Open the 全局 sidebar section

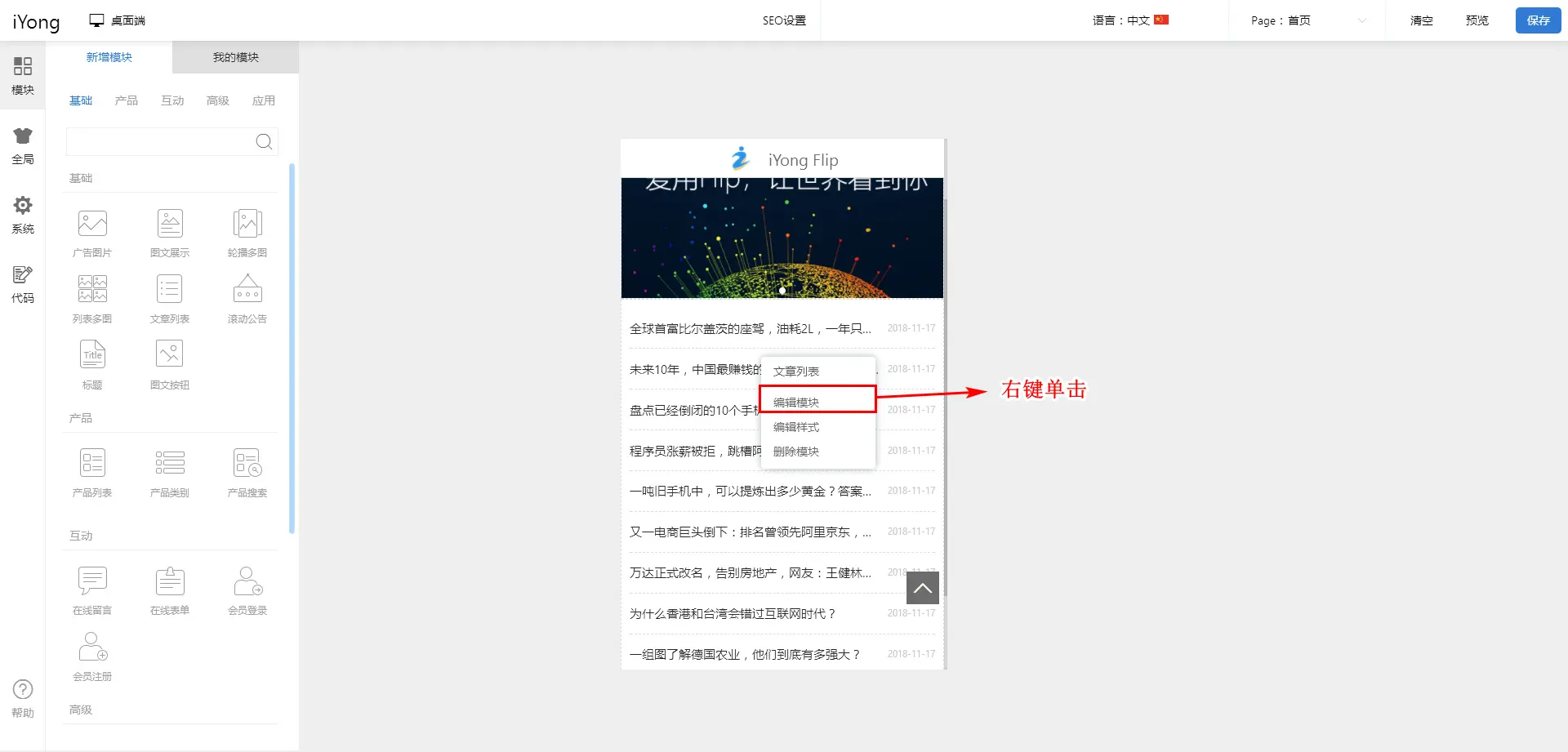[23, 145]
